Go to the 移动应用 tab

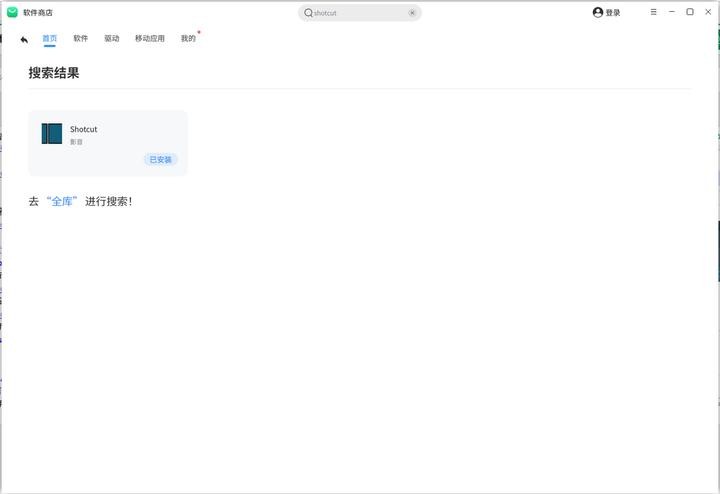[x=150, y=39]
